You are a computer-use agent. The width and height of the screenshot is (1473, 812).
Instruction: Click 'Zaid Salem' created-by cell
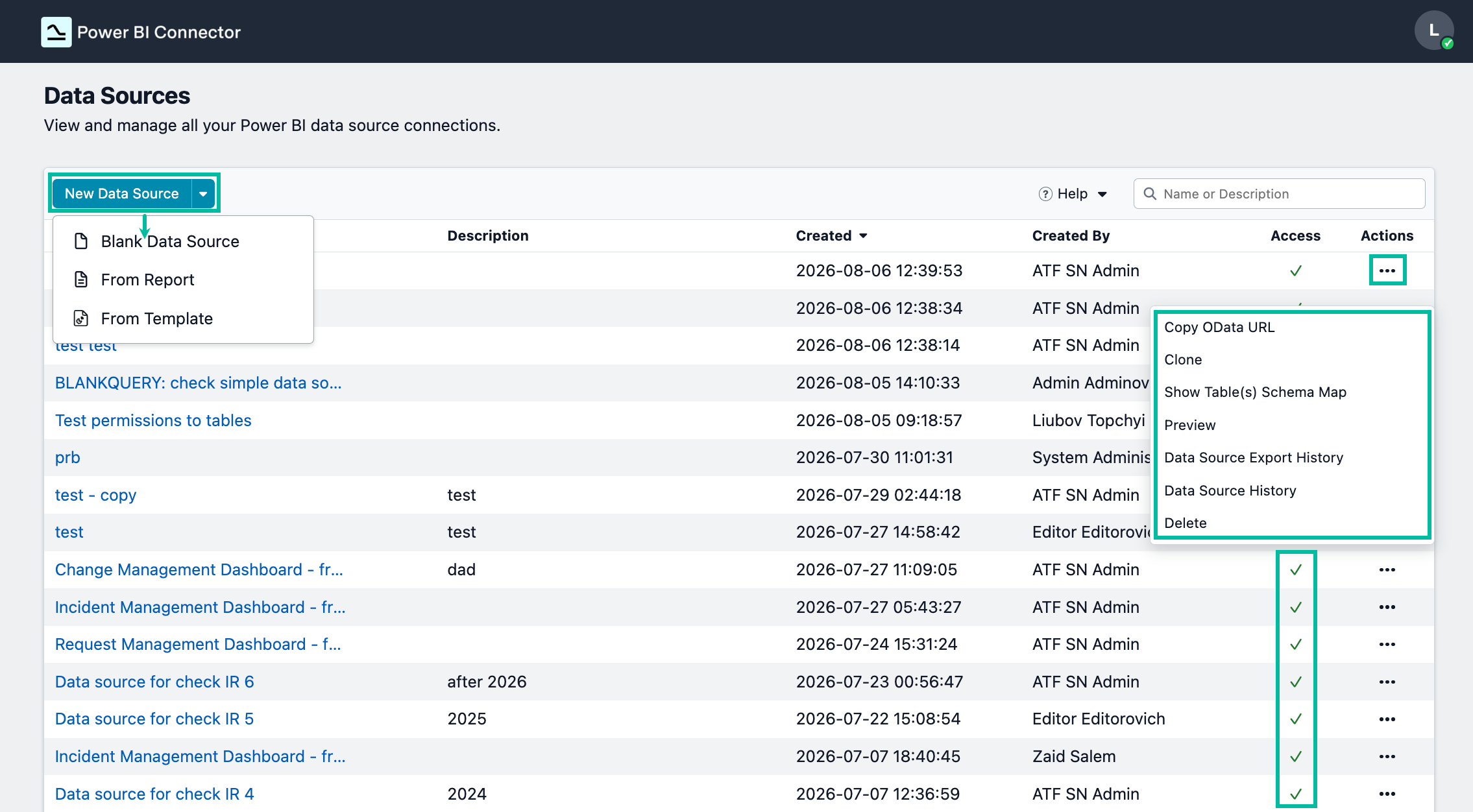click(1074, 756)
